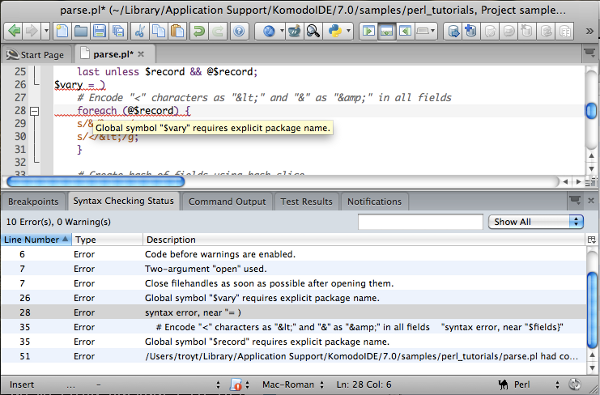
Task: Select line 26 Global symbol $vary error
Action: [x=293, y=298]
